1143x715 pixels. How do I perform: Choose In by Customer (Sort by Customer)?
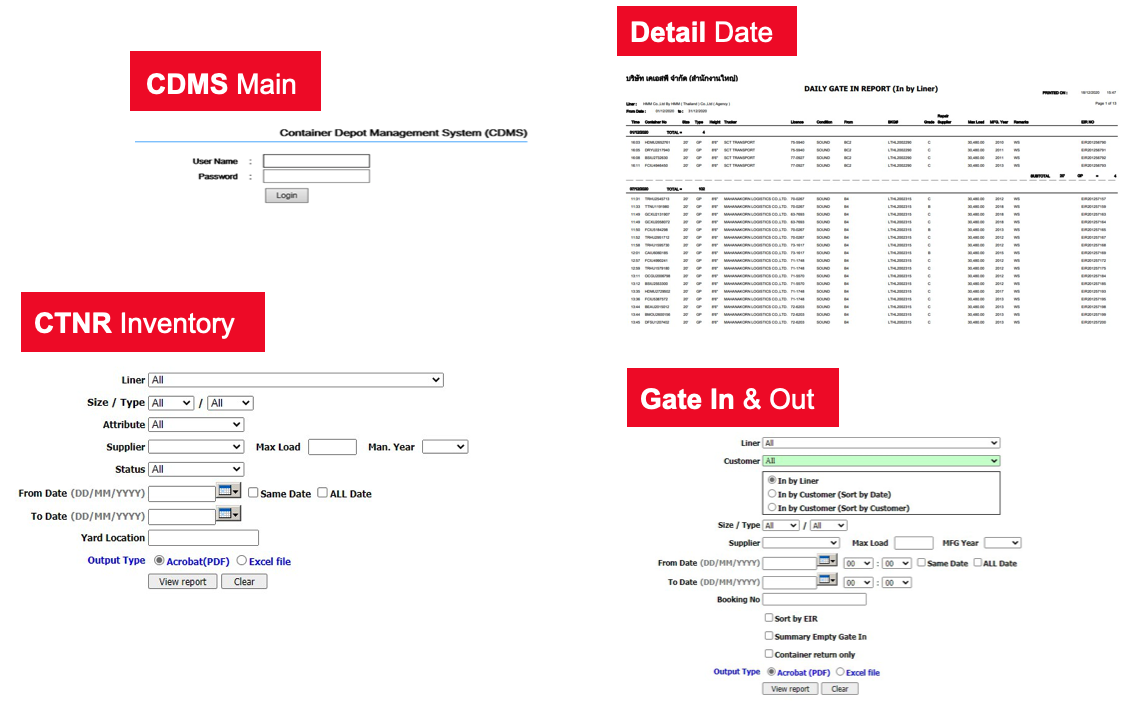pyautogui.click(x=772, y=507)
